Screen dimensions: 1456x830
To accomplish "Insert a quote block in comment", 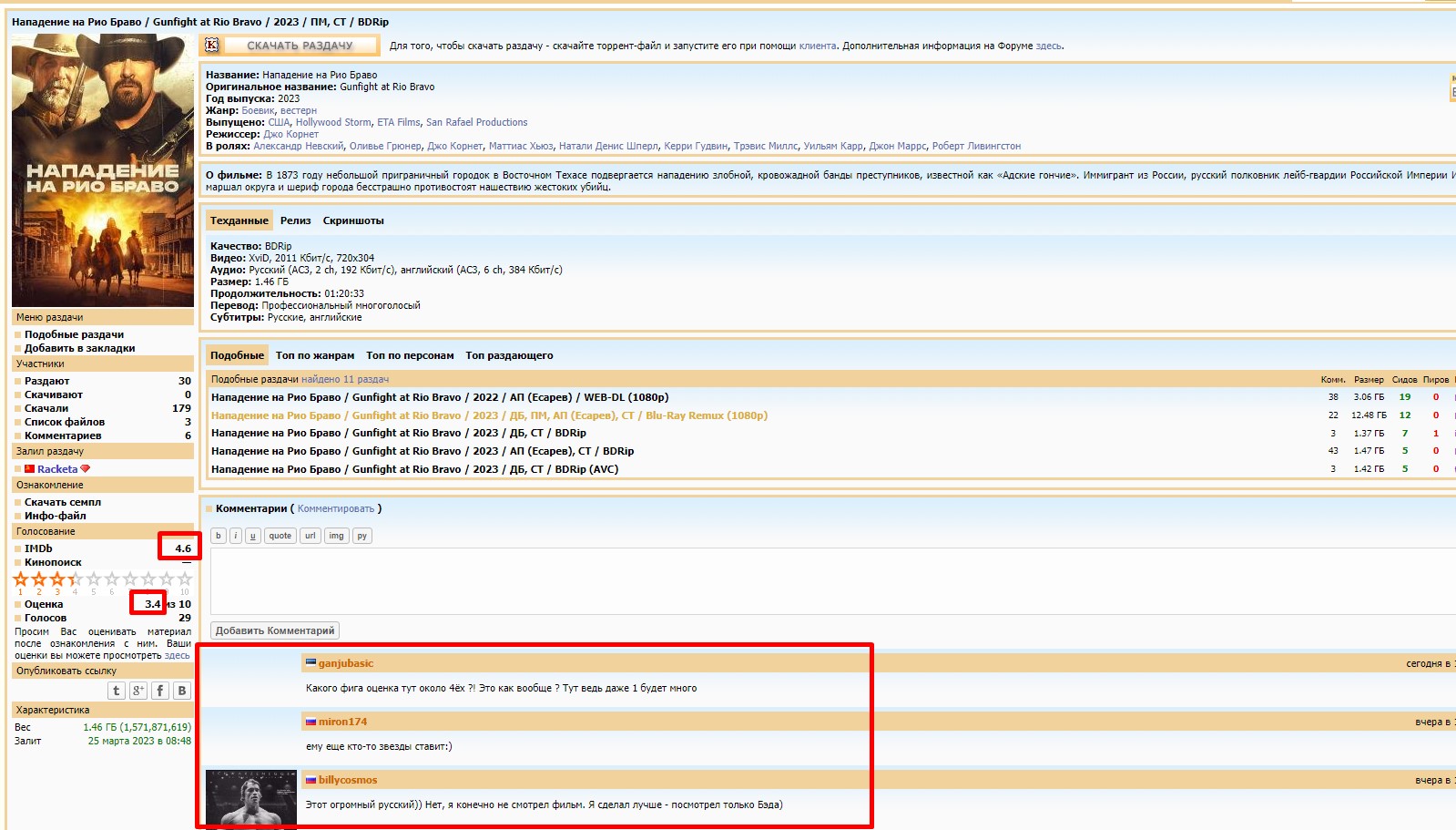I will tap(280, 536).
